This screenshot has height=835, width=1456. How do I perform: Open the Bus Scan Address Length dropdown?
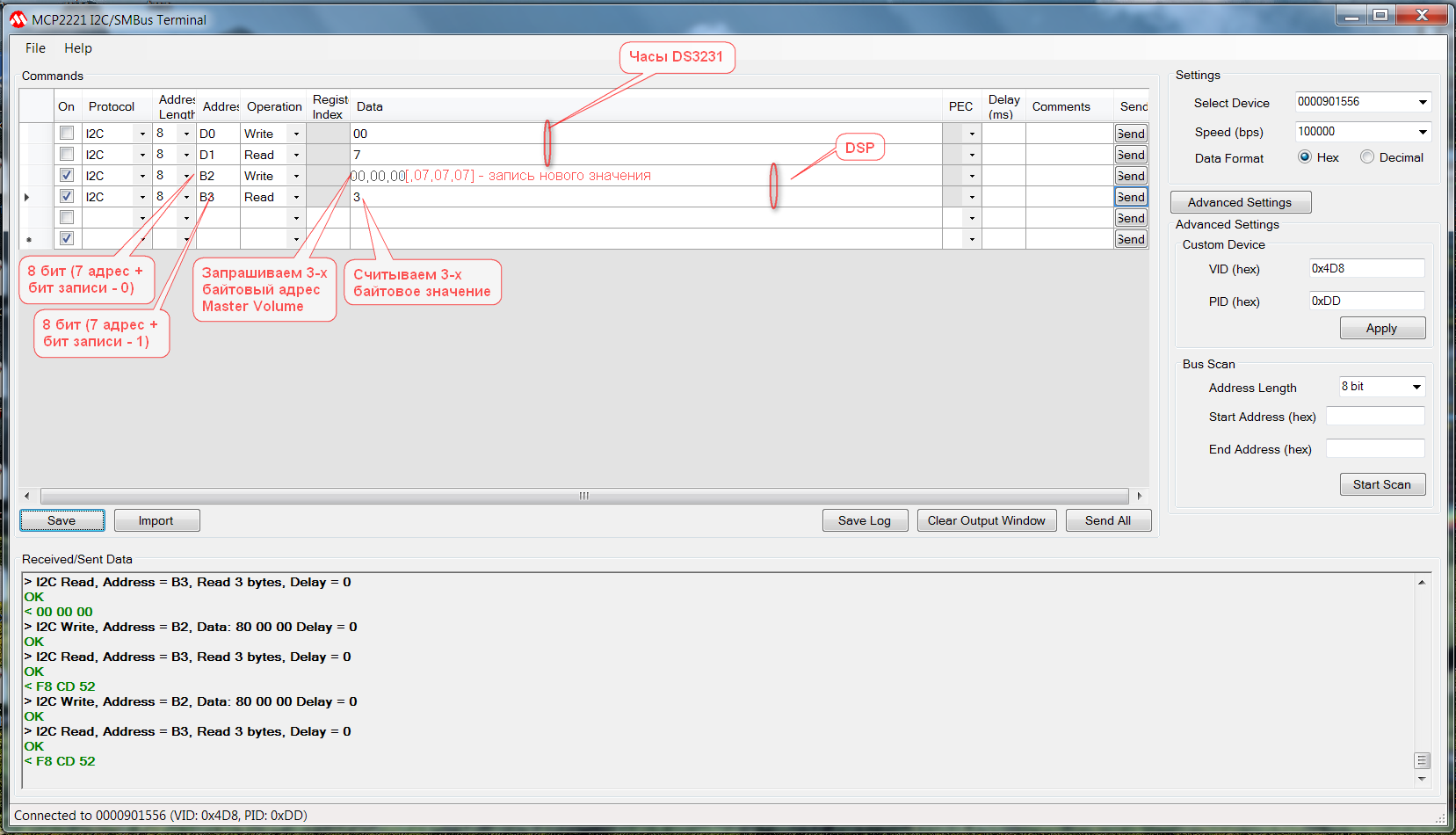pos(1416,387)
